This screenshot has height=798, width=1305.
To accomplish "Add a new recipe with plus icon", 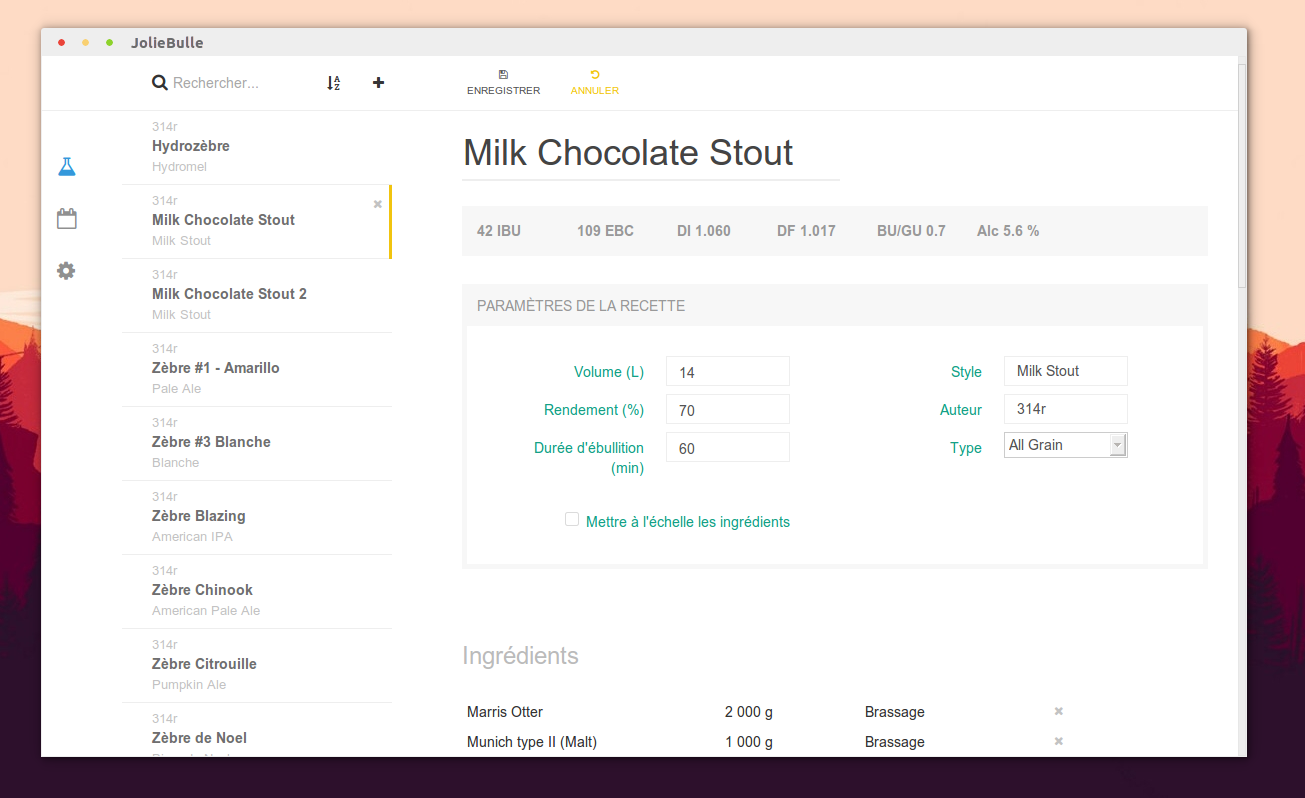I will click(x=378, y=83).
